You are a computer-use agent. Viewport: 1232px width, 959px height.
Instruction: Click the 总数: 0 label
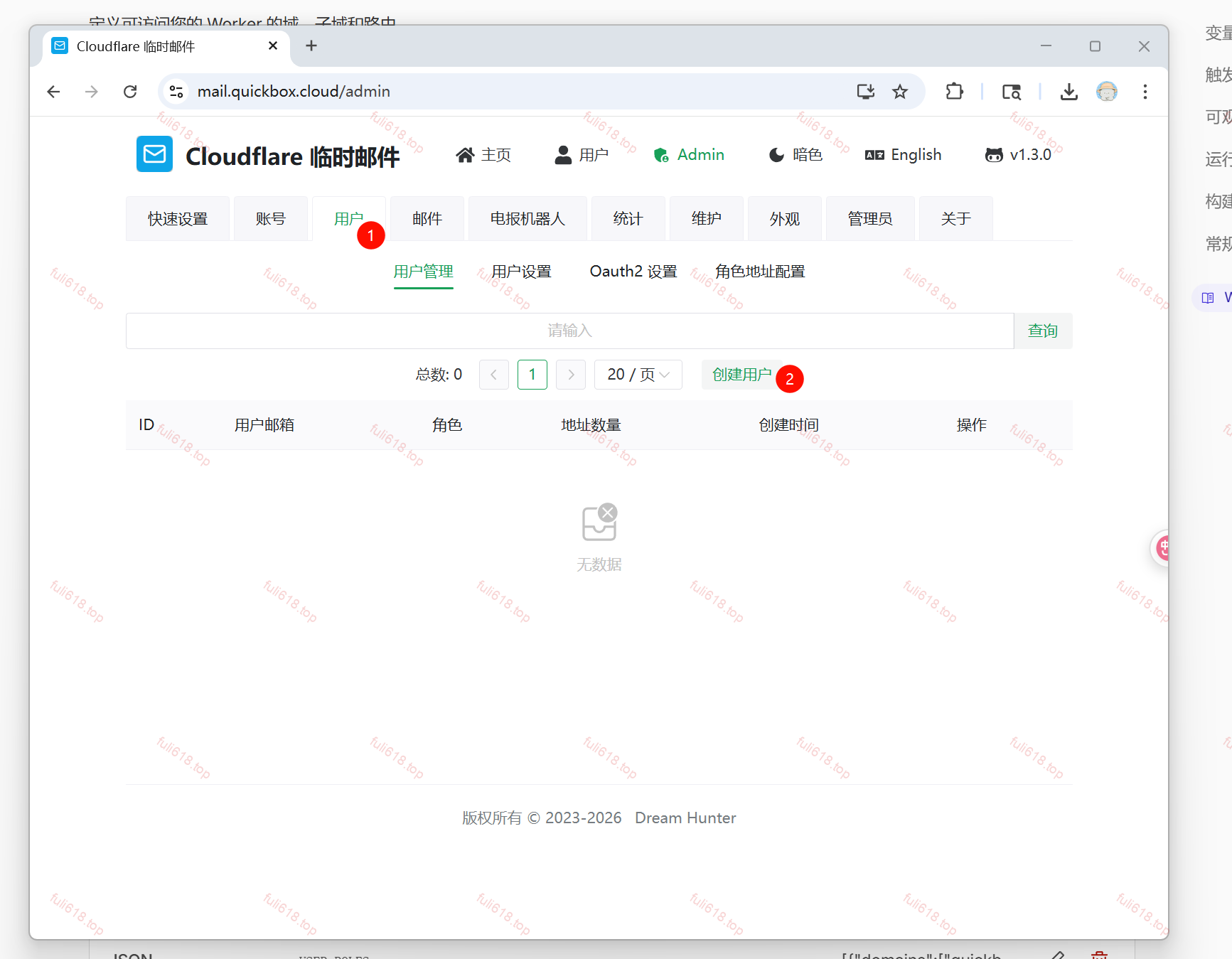439,375
